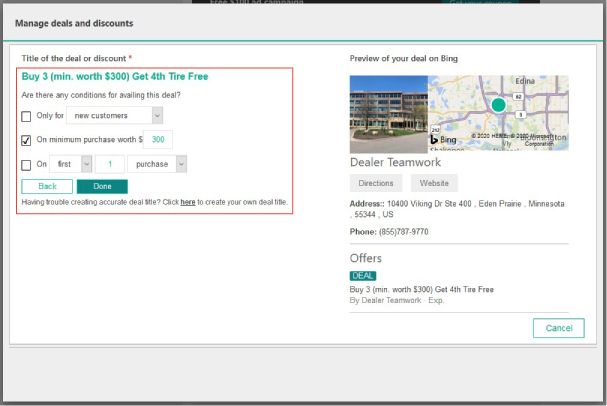The image size is (607, 406).
Task: Click the 'Offers' heading
Action: [366, 258]
